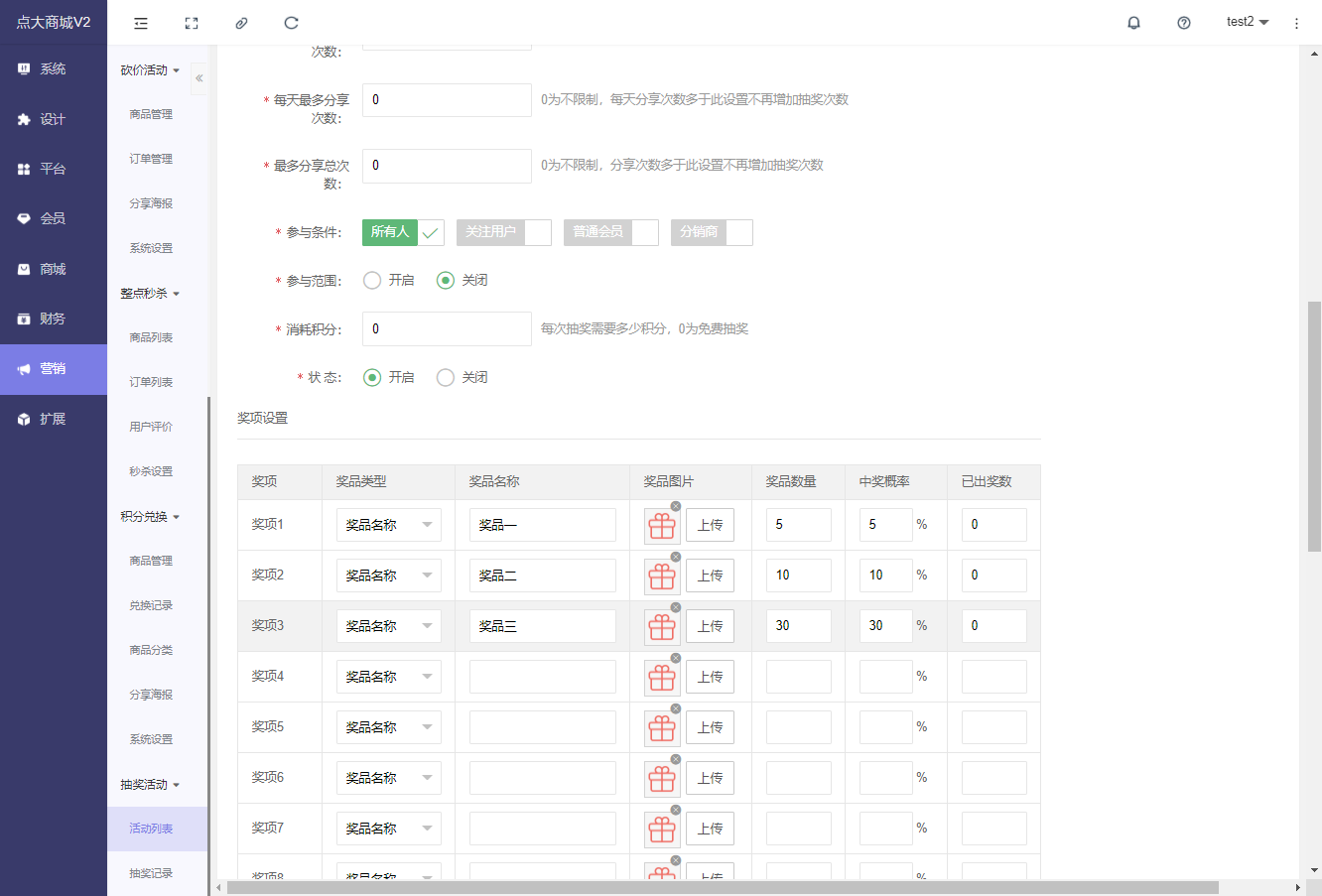Click 上传 button for 奖项3

pyautogui.click(x=711, y=627)
